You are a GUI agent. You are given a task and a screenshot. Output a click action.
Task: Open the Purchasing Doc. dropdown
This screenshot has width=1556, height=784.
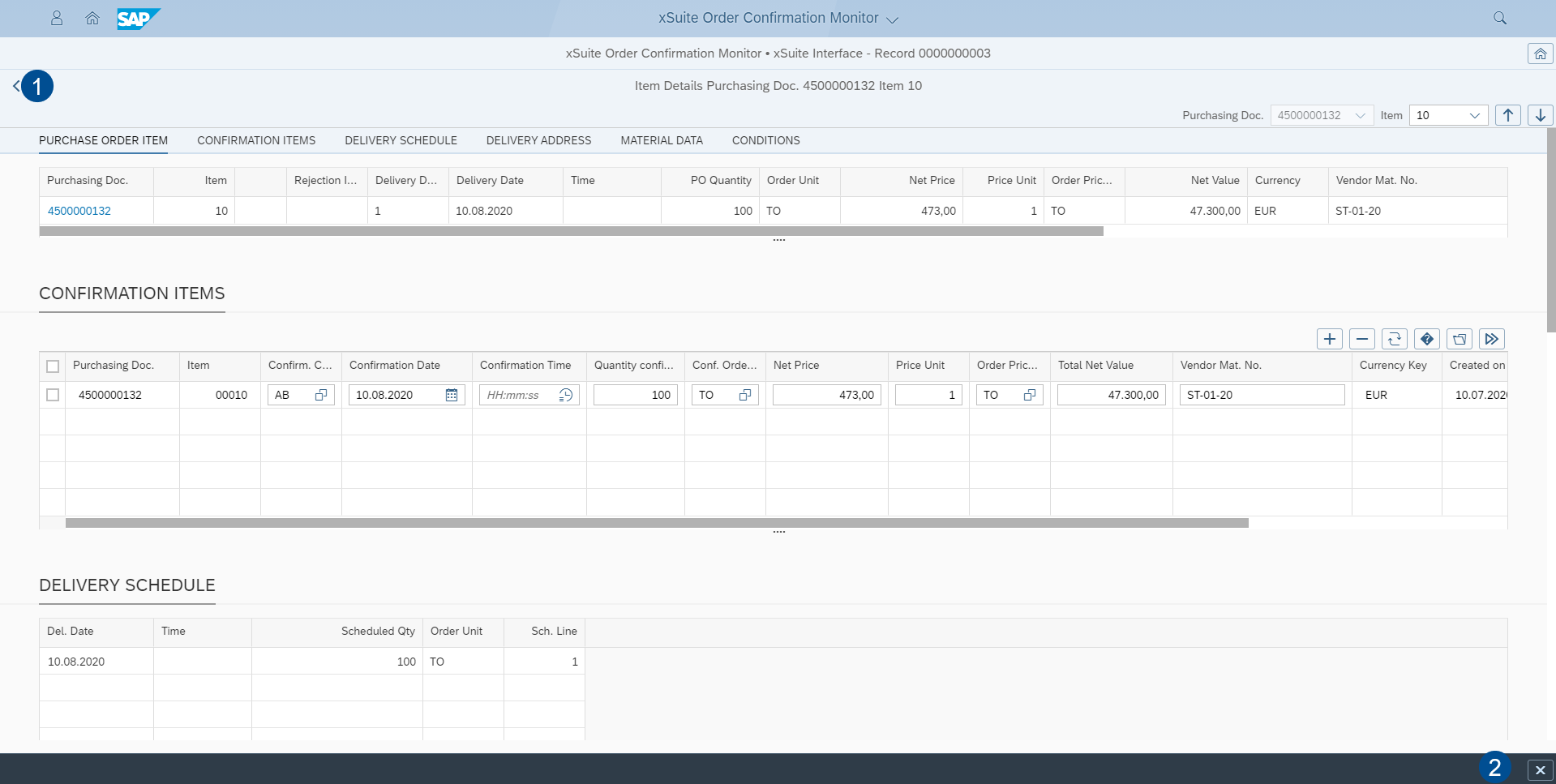[x=1362, y=114]
